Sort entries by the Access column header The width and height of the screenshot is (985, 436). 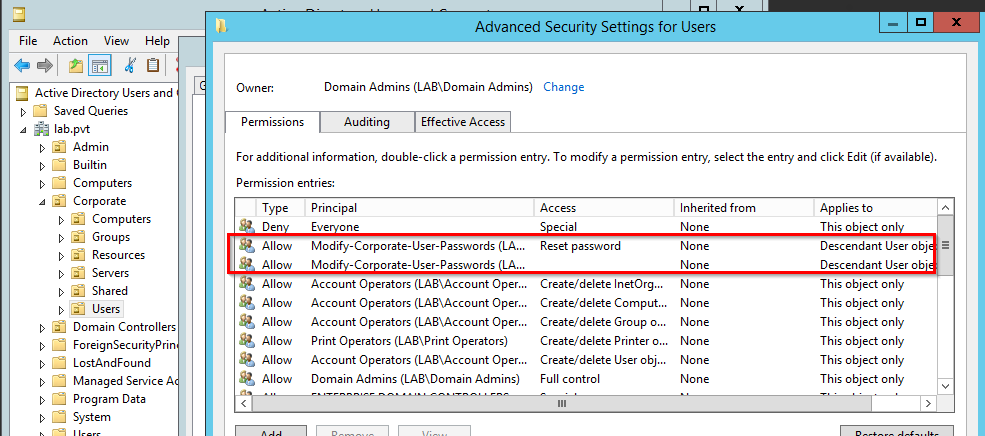(603, 208)
